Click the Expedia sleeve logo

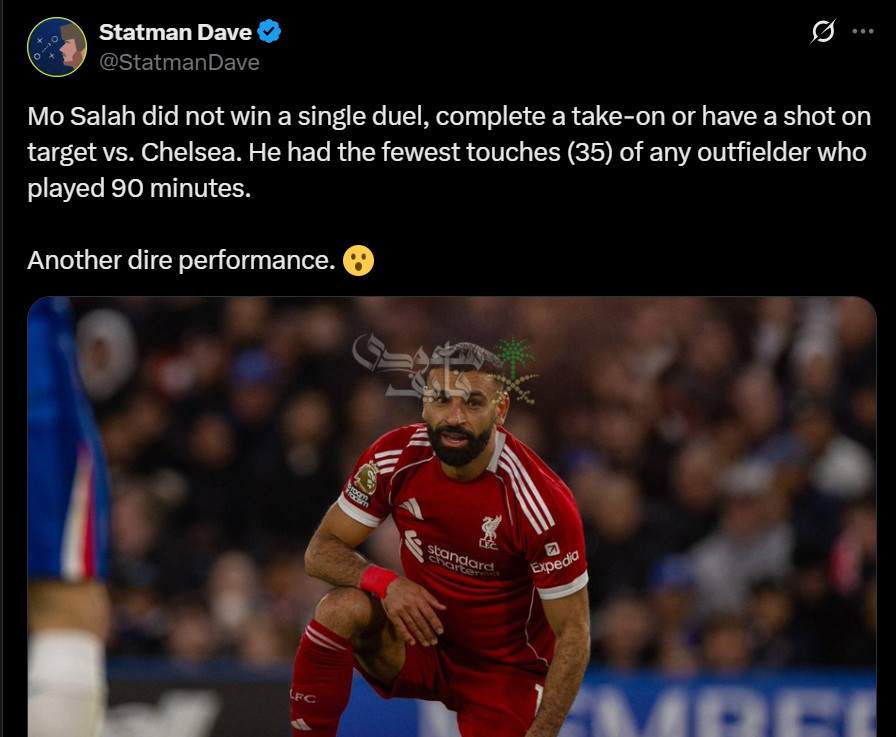(554, 558)
